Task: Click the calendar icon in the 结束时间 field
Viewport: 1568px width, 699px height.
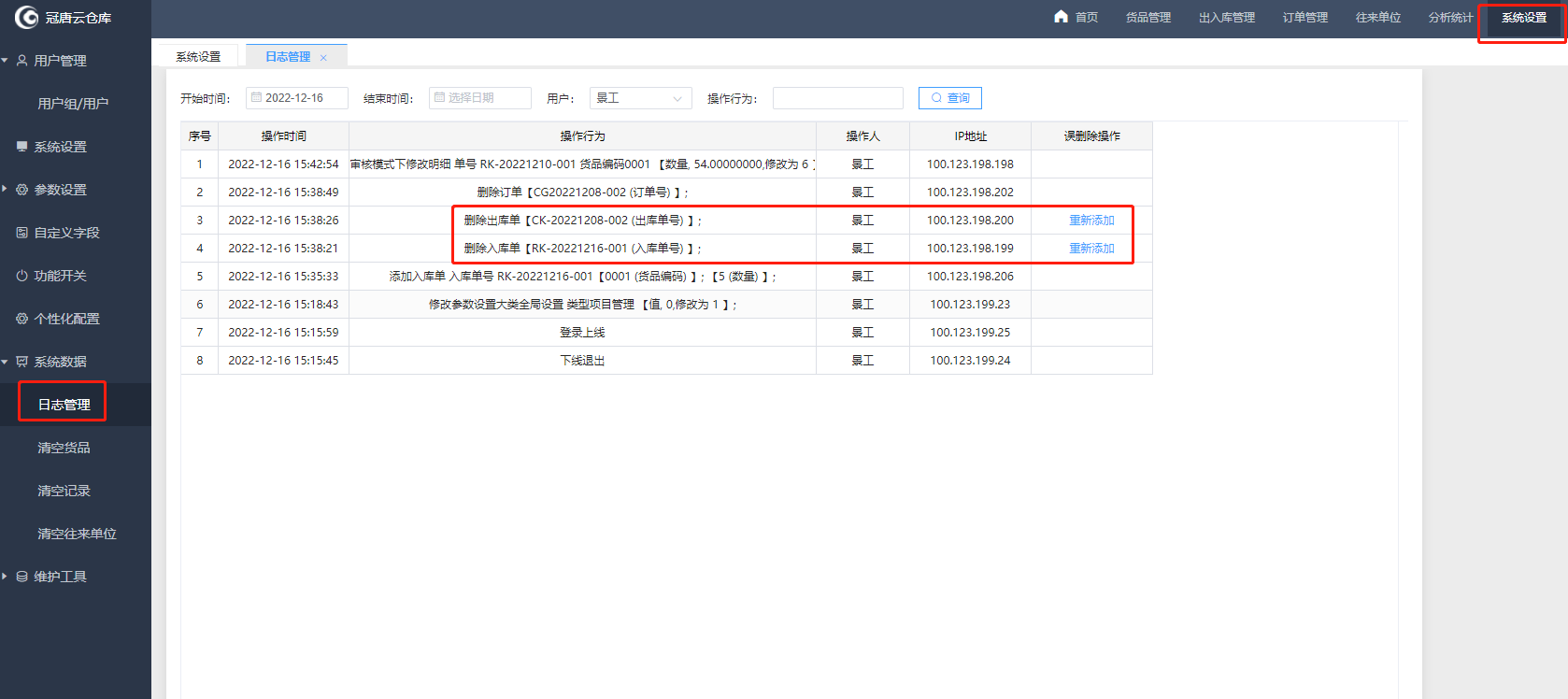Action: pos(439,97)
